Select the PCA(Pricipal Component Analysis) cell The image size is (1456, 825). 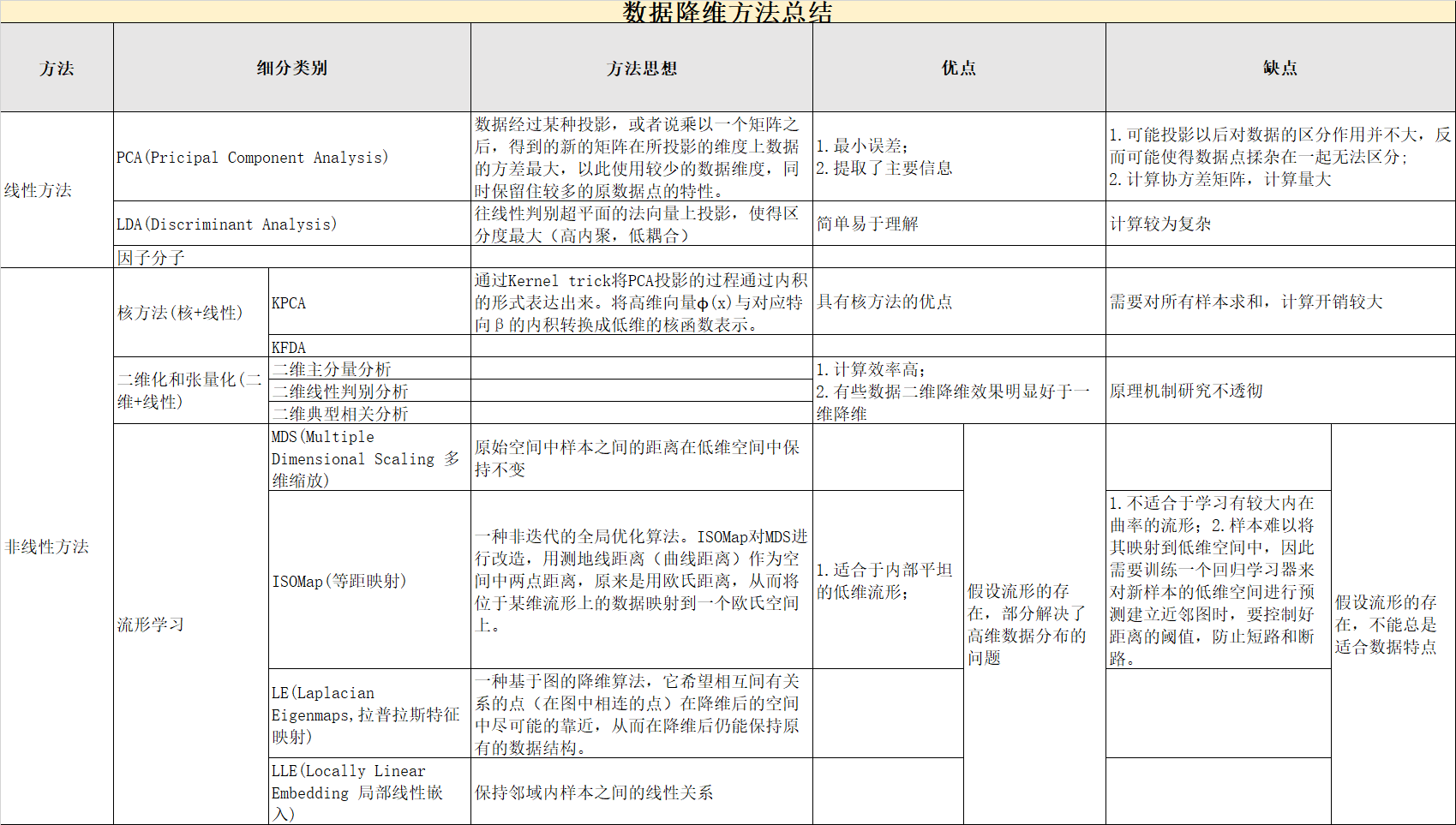(x=252, y=158)
